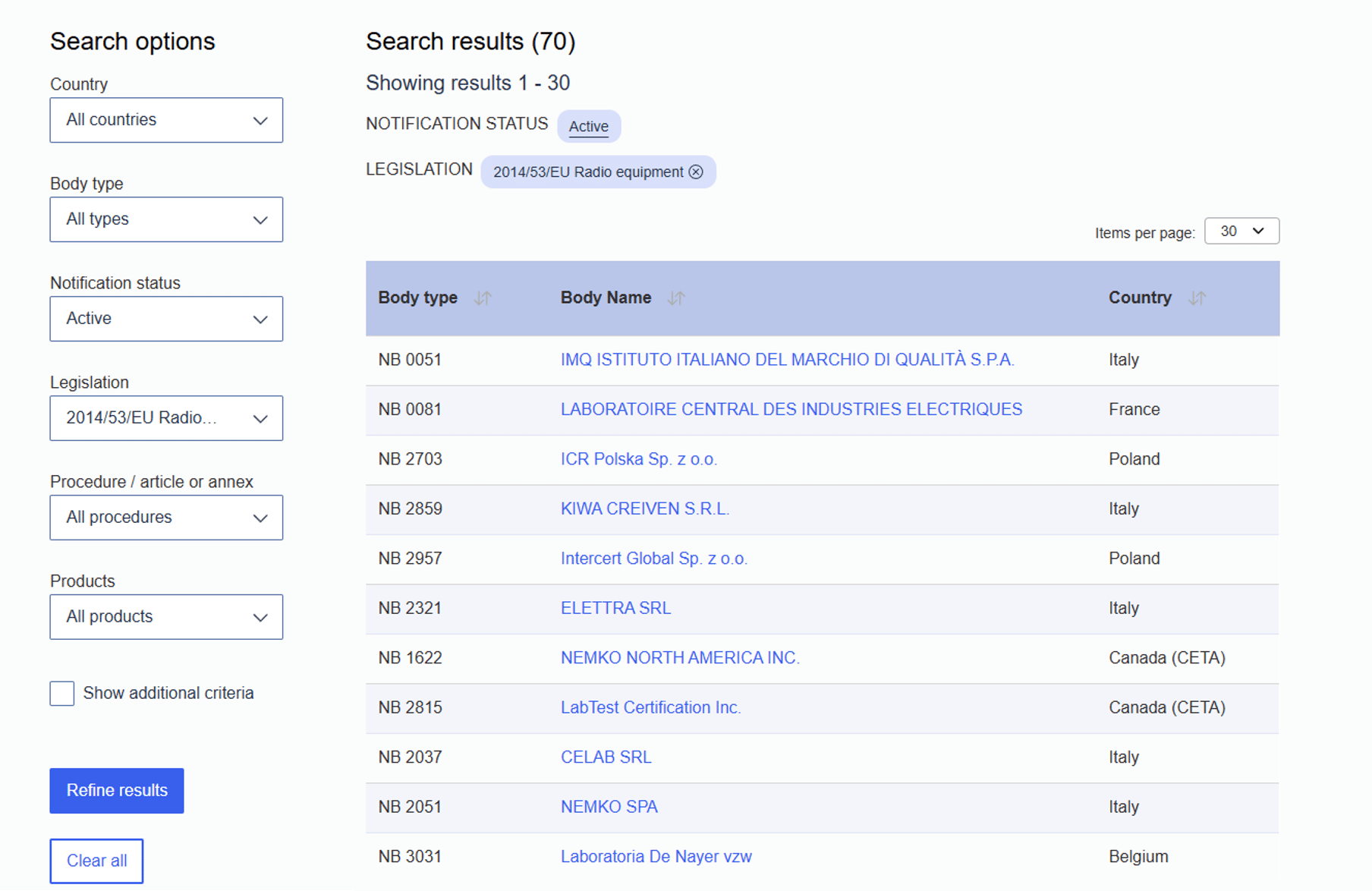Screen dimensions: 1372x891
Task: Open the IMQ Istituto Italiano del Marchio link
Action: coord(787,360)
